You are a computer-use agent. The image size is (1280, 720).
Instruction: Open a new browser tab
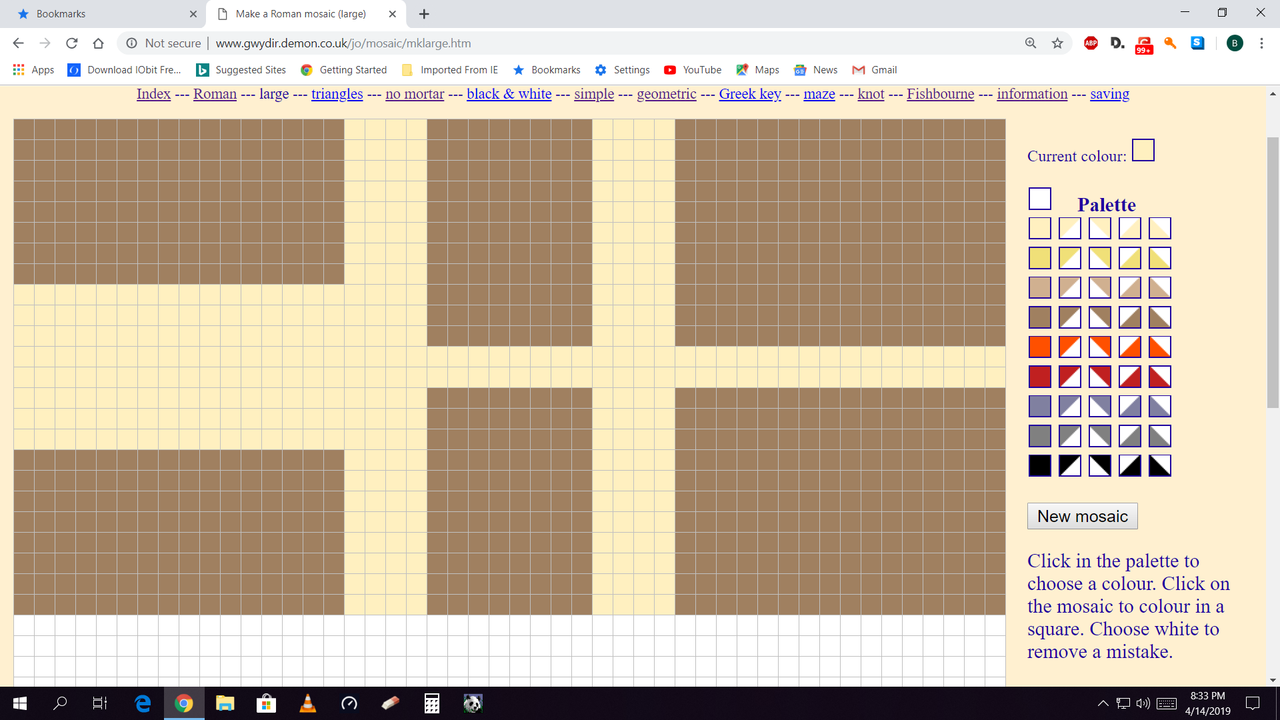coord(425,14)
